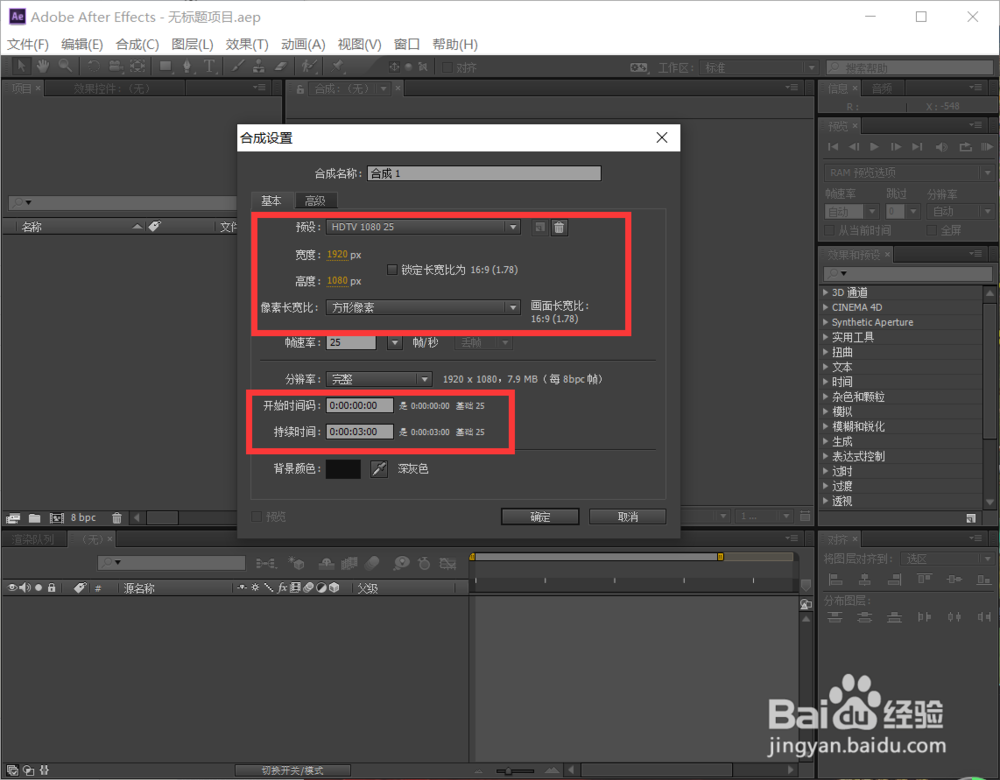Open the 像素长宽比 方形像素 dropdown
The image size is (1000, 780).
423,307
